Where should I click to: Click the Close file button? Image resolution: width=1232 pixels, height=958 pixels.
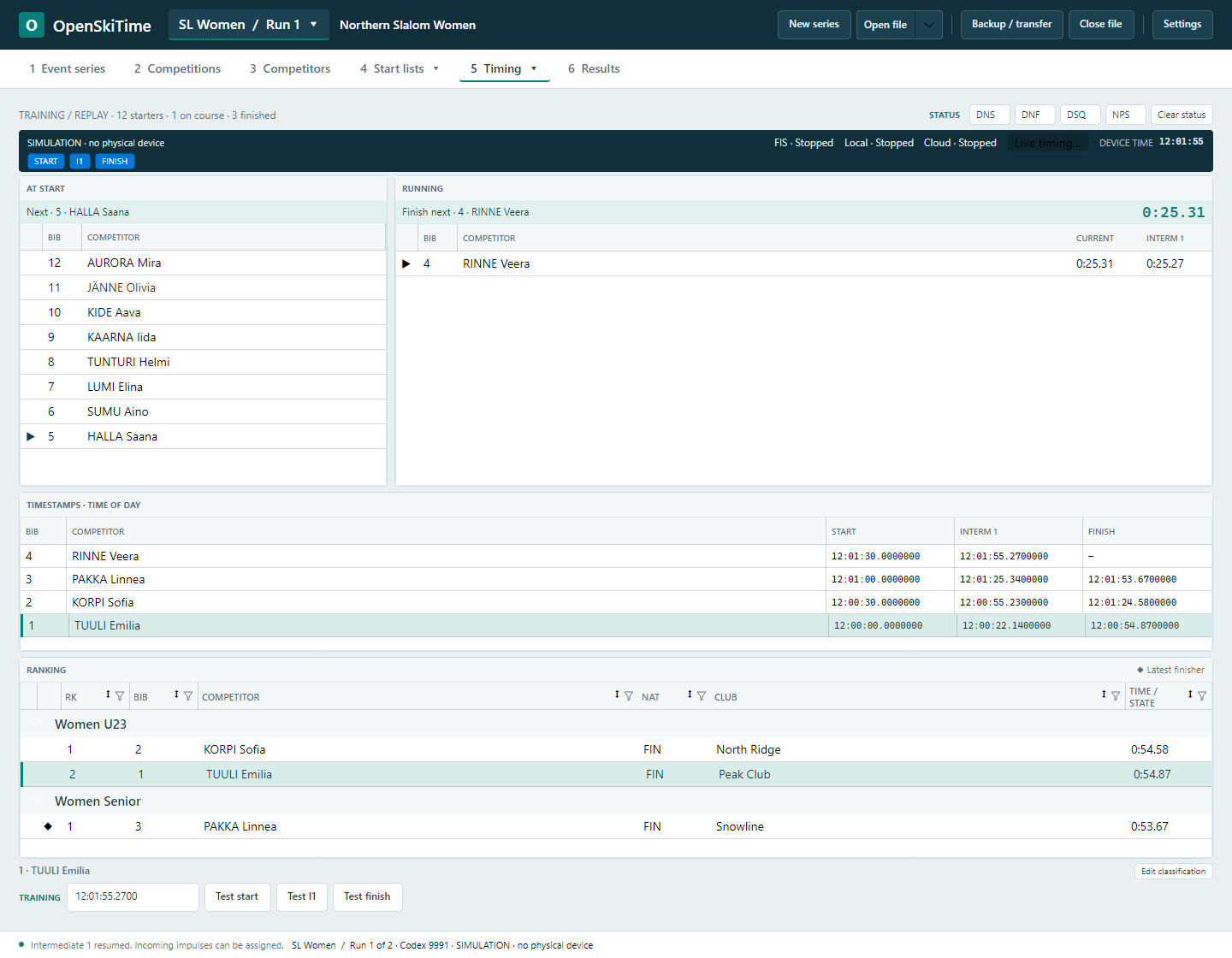pos(1101,25)
